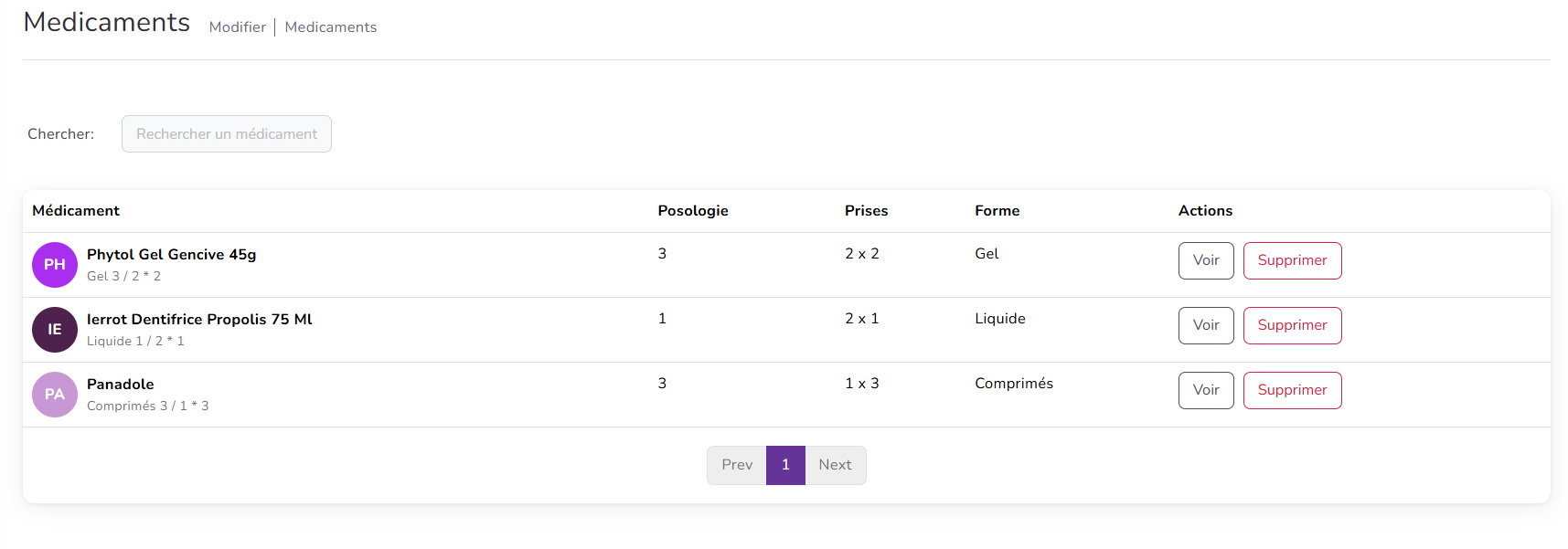The width and height of the screenshot is (1568, 549).
Task: Remove Panadole using its Supprimer button
Action: pyautogui.click(x=1292, y=390)
